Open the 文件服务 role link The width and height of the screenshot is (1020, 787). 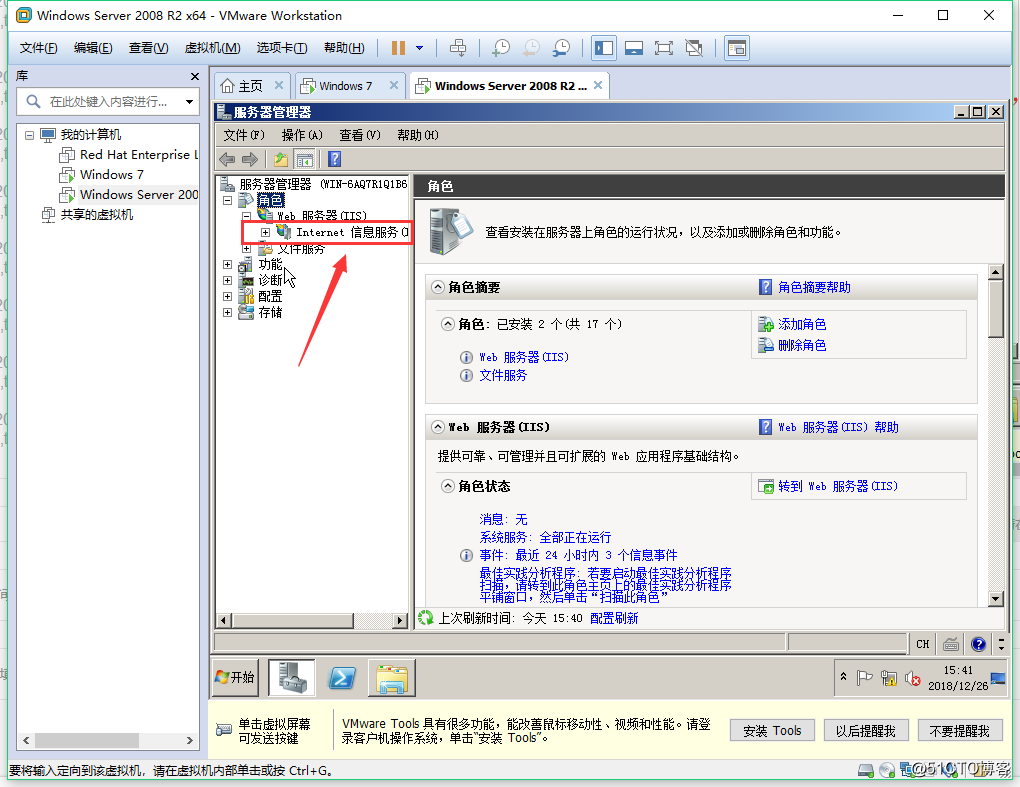point(503,375)
